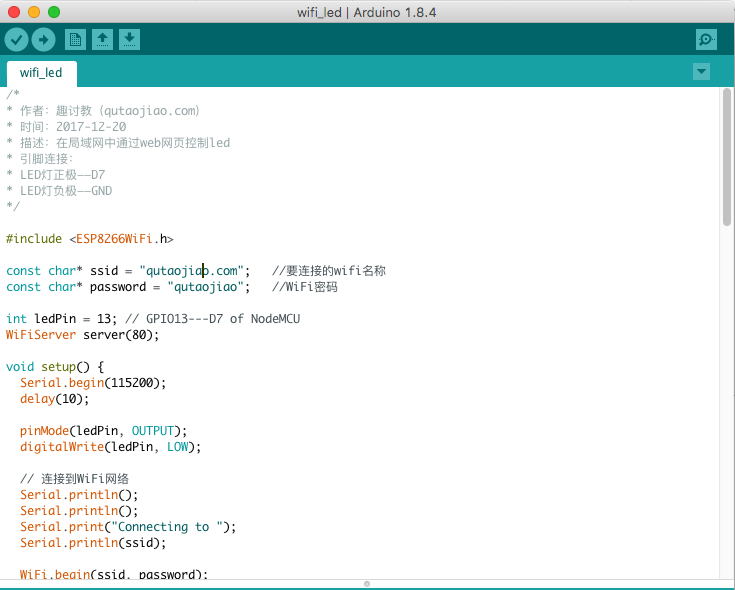Maximize the window with the green button
Screen dimensions: 735x590
[54, 12]
